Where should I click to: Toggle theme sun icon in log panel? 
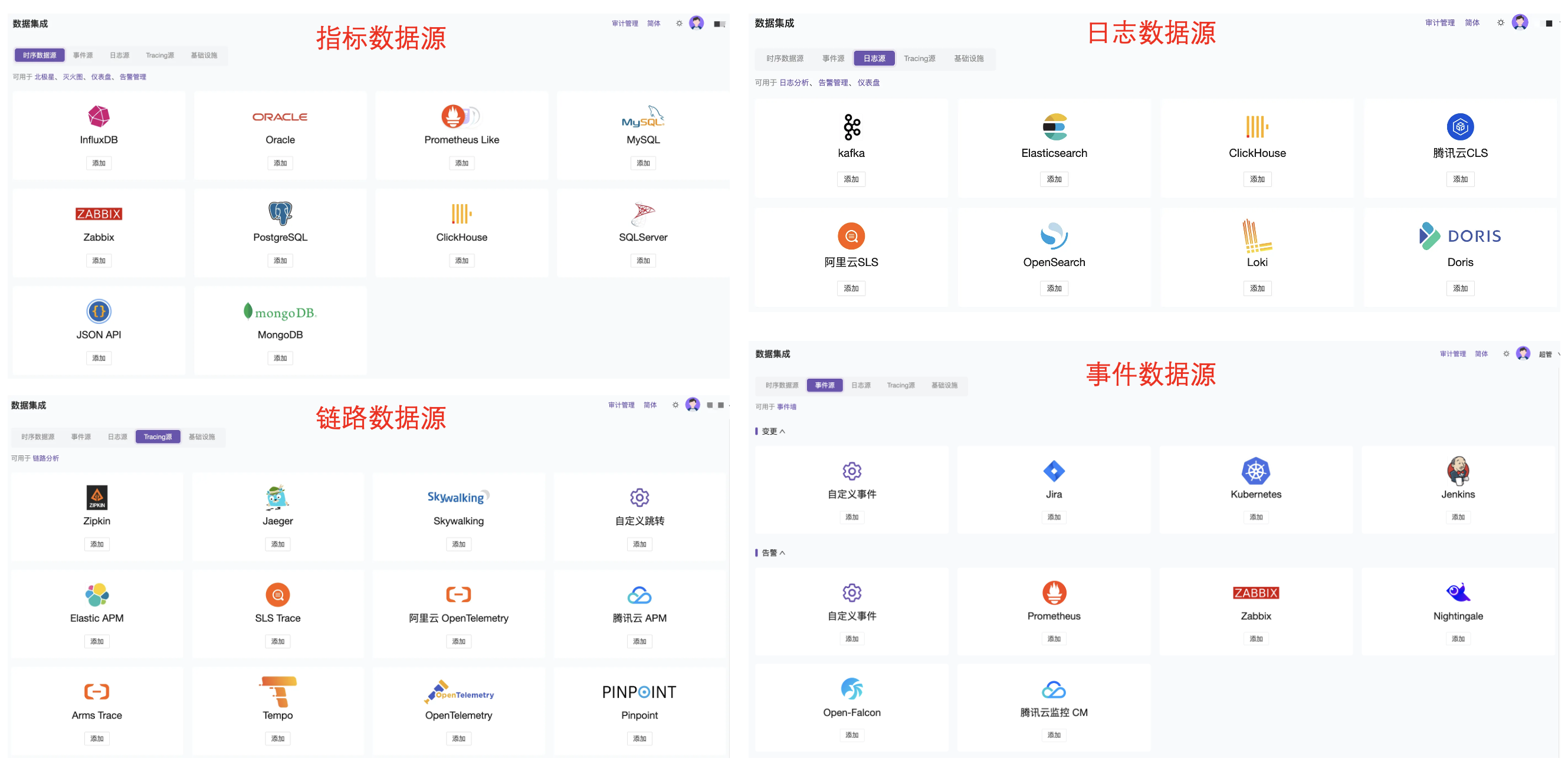(1500, 22)
